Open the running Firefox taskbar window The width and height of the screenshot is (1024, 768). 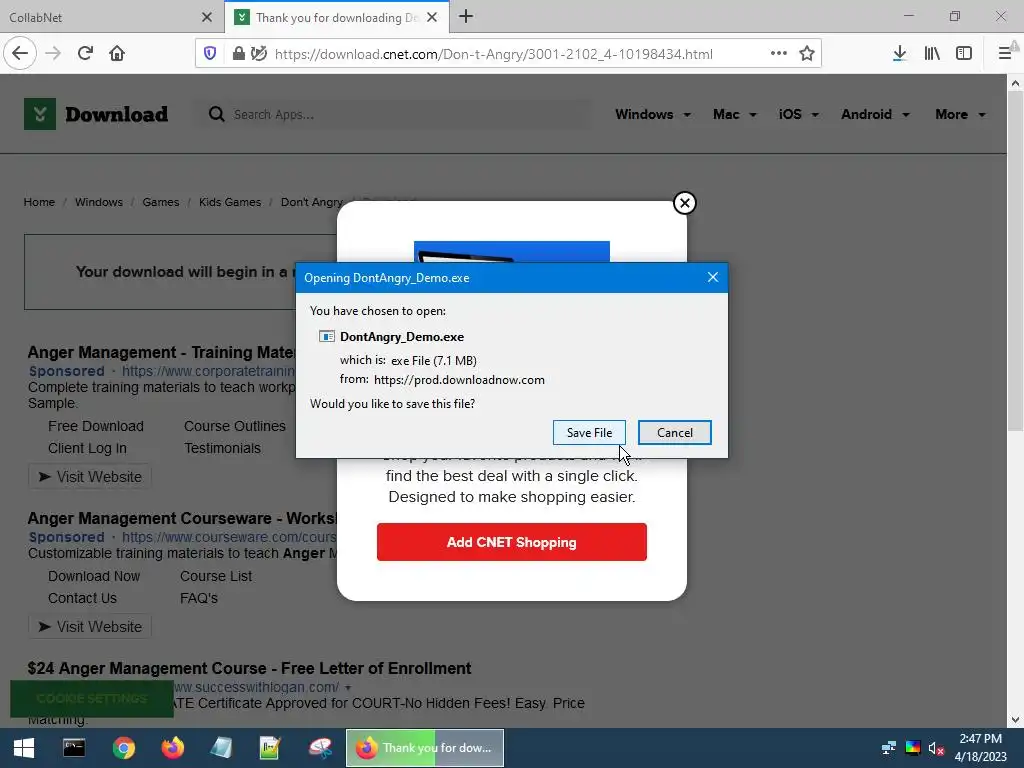tap(424, 748)
